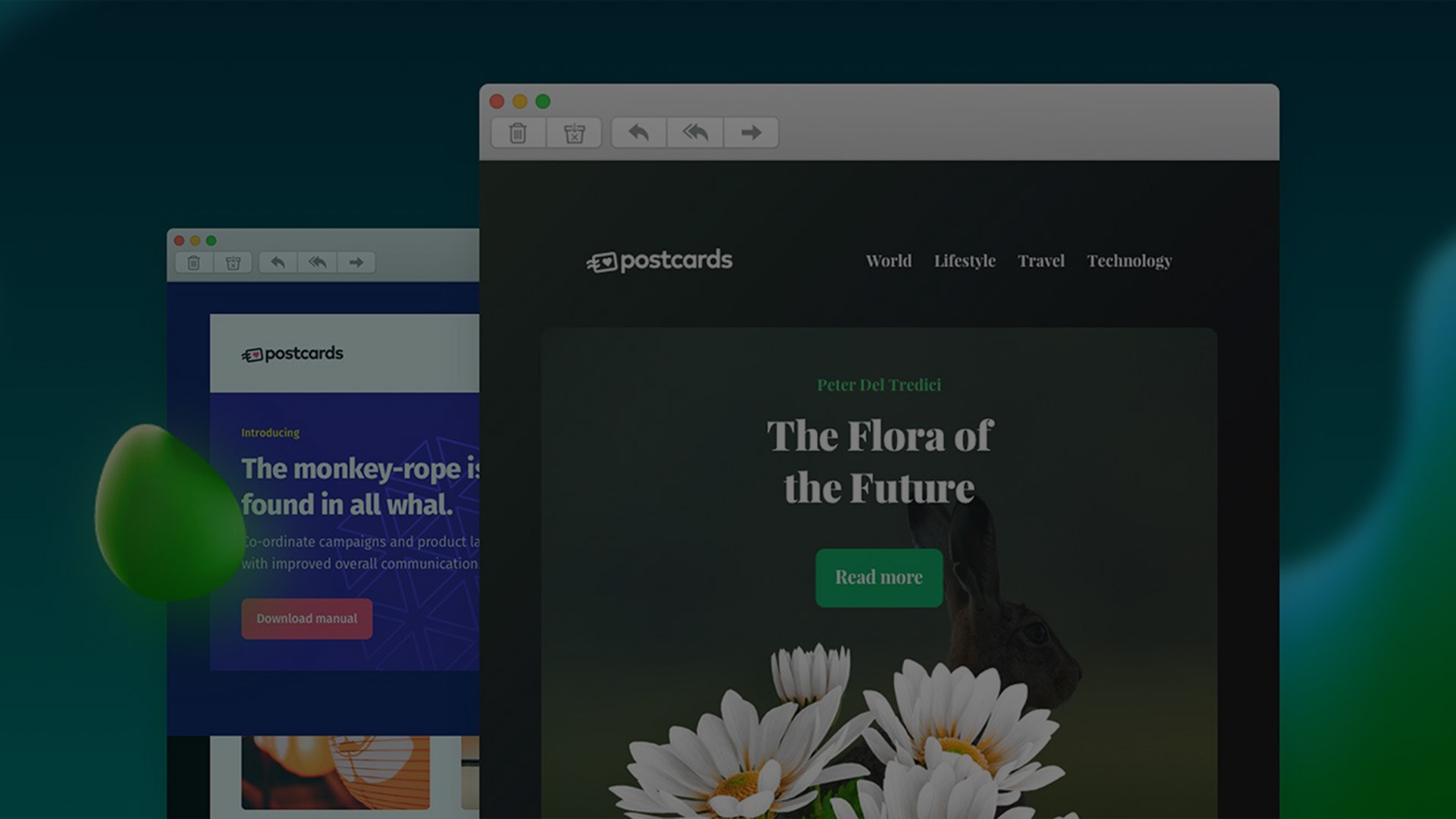Click the Download manual button

click(306, 618)
